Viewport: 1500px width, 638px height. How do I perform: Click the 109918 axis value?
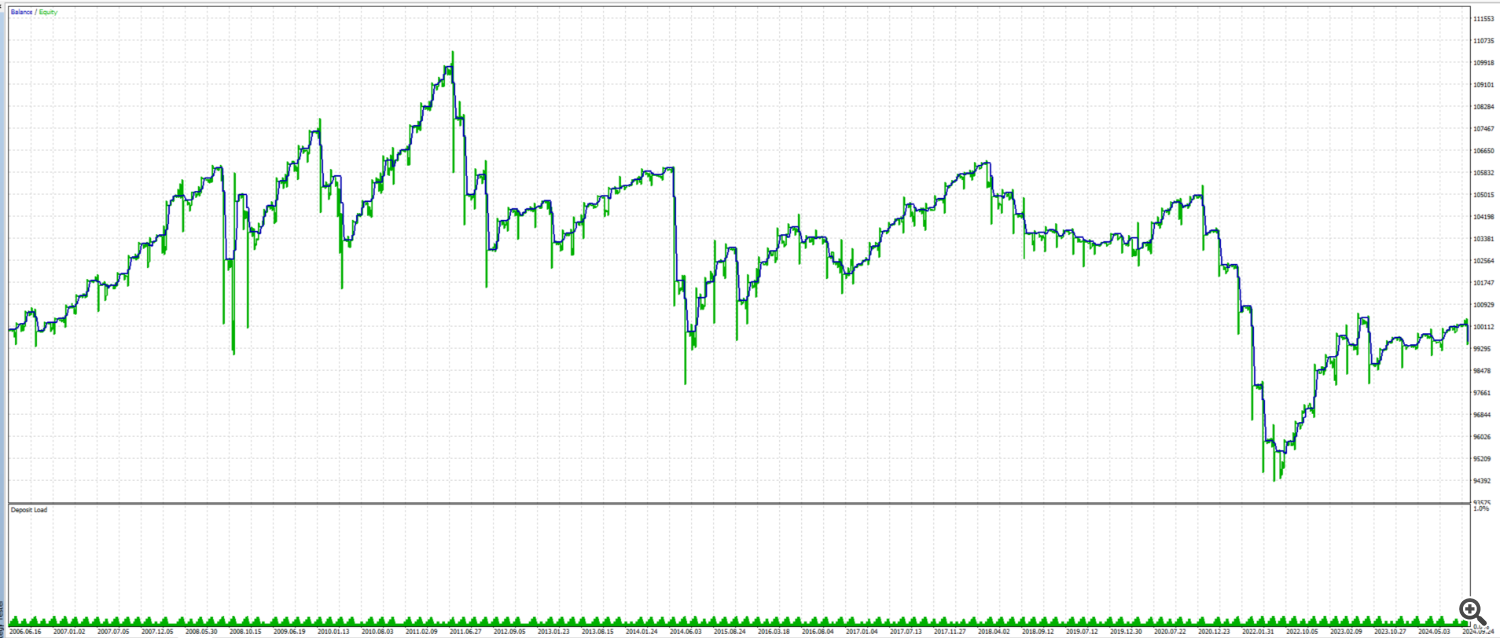[1484, 63]
